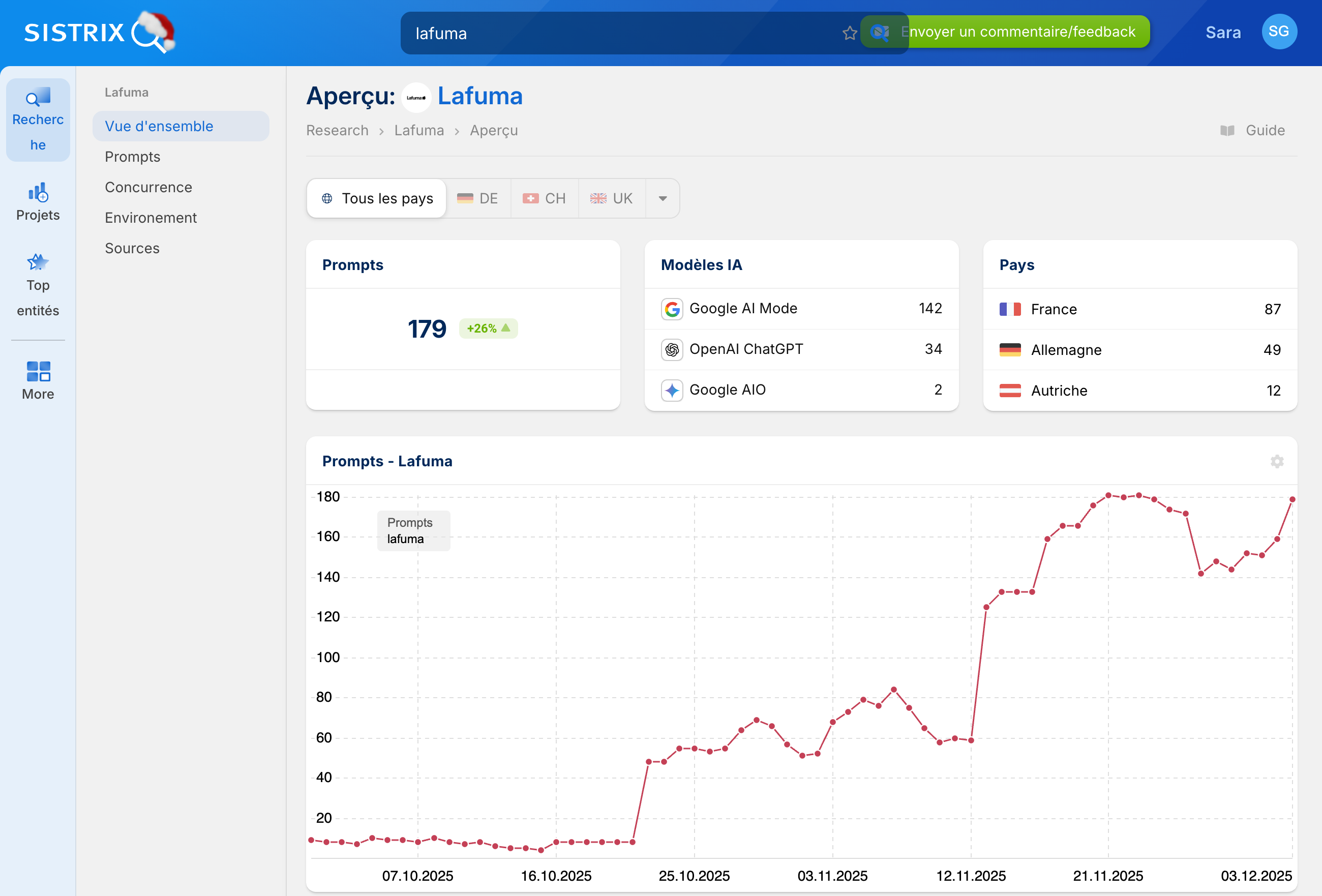Switch country filter to DE

(x=478, y=198)
